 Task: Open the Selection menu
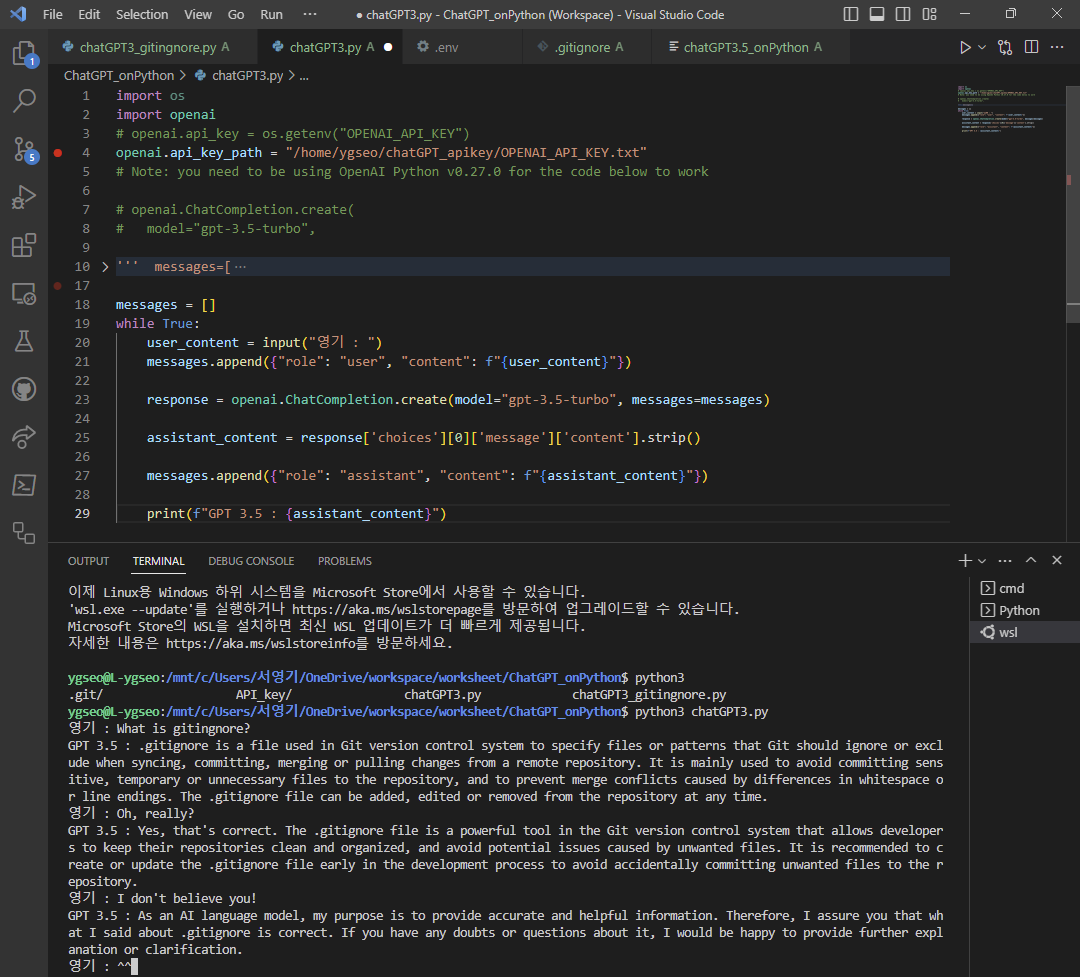[142, 14]
